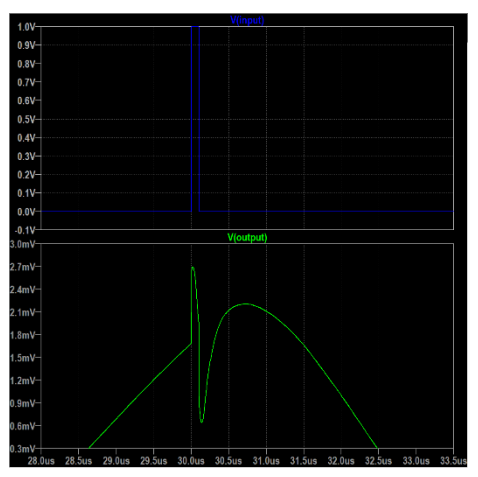The width and height of the screenshot is (478, 477).
Task: Click the green output dip near 0.6mV
Action: coord(201,422)
